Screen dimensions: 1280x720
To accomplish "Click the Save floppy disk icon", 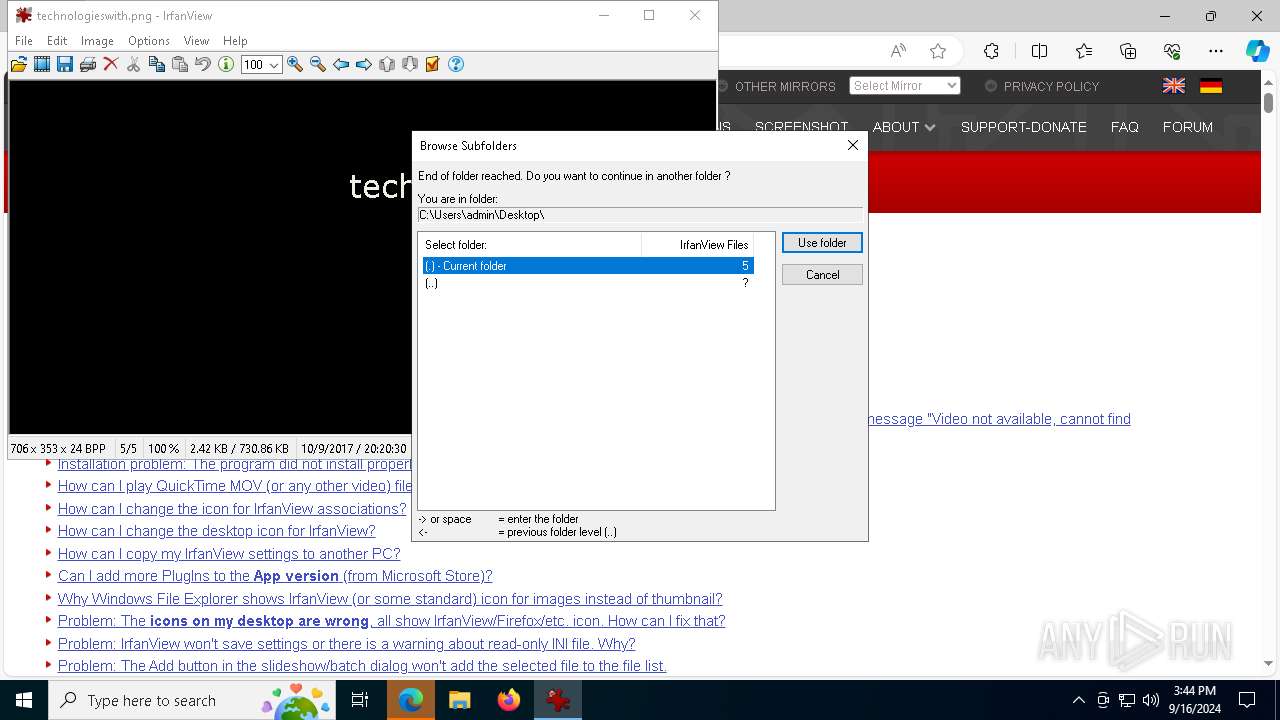I will 65,64.
